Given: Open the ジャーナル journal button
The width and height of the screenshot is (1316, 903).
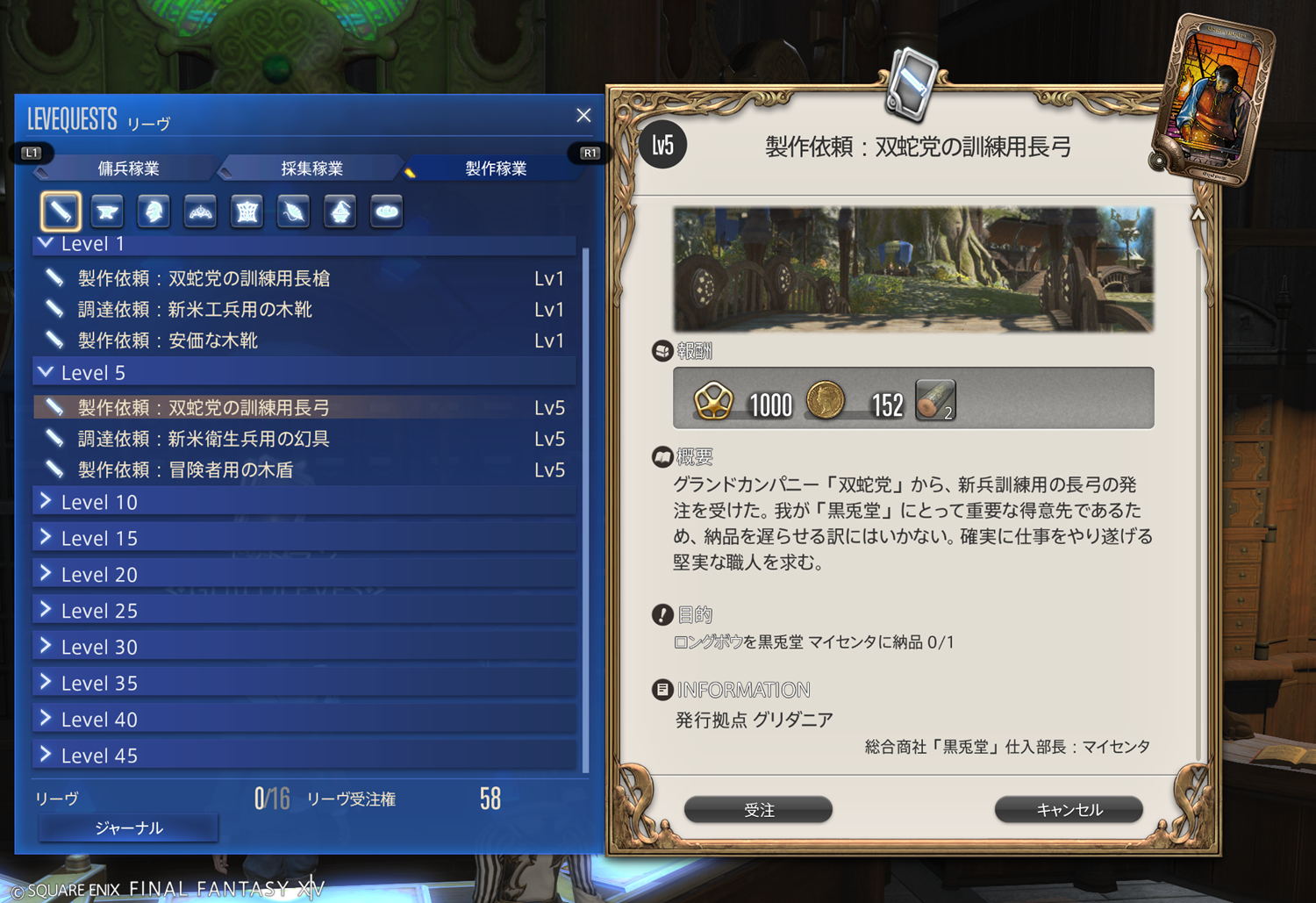Looking at the screenshot, I should click(129, 828).
